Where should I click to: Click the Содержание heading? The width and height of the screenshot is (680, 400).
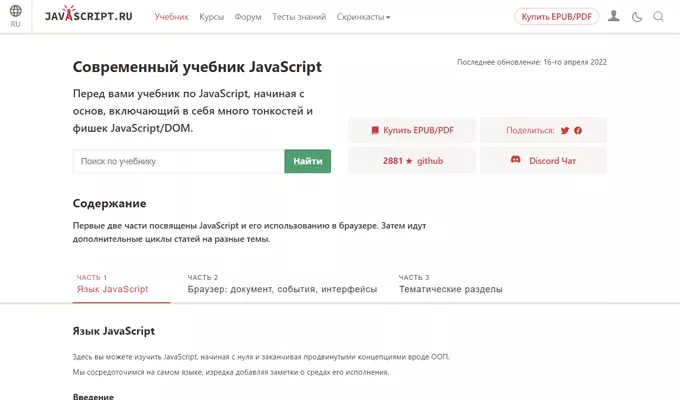[x=109, y=203]
